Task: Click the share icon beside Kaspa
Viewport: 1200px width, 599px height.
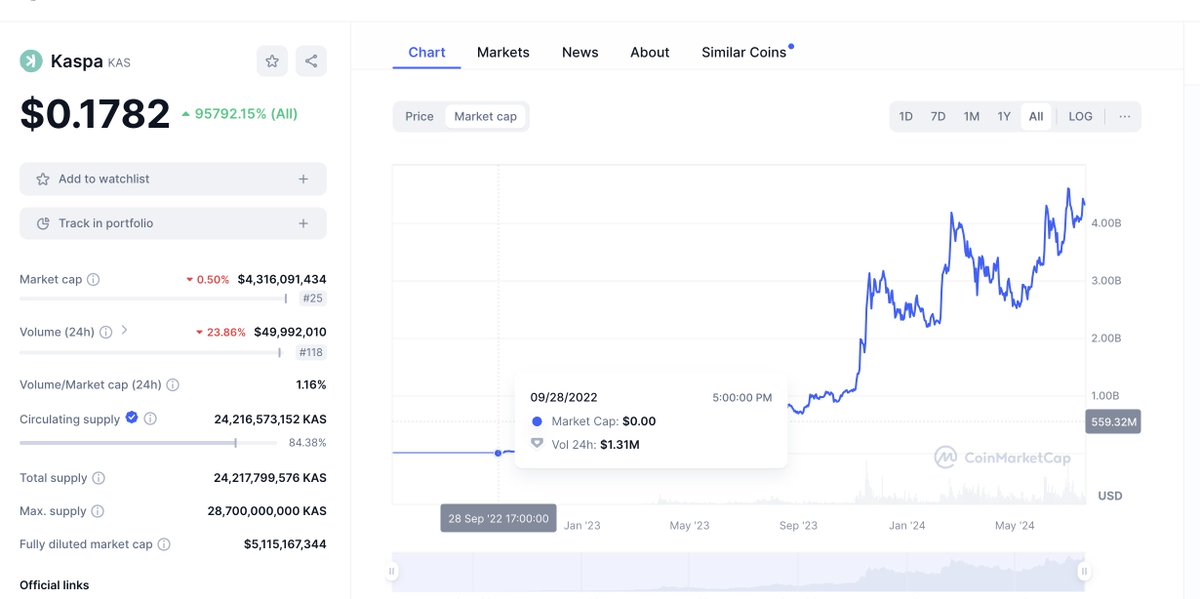Action: [311, 61]
